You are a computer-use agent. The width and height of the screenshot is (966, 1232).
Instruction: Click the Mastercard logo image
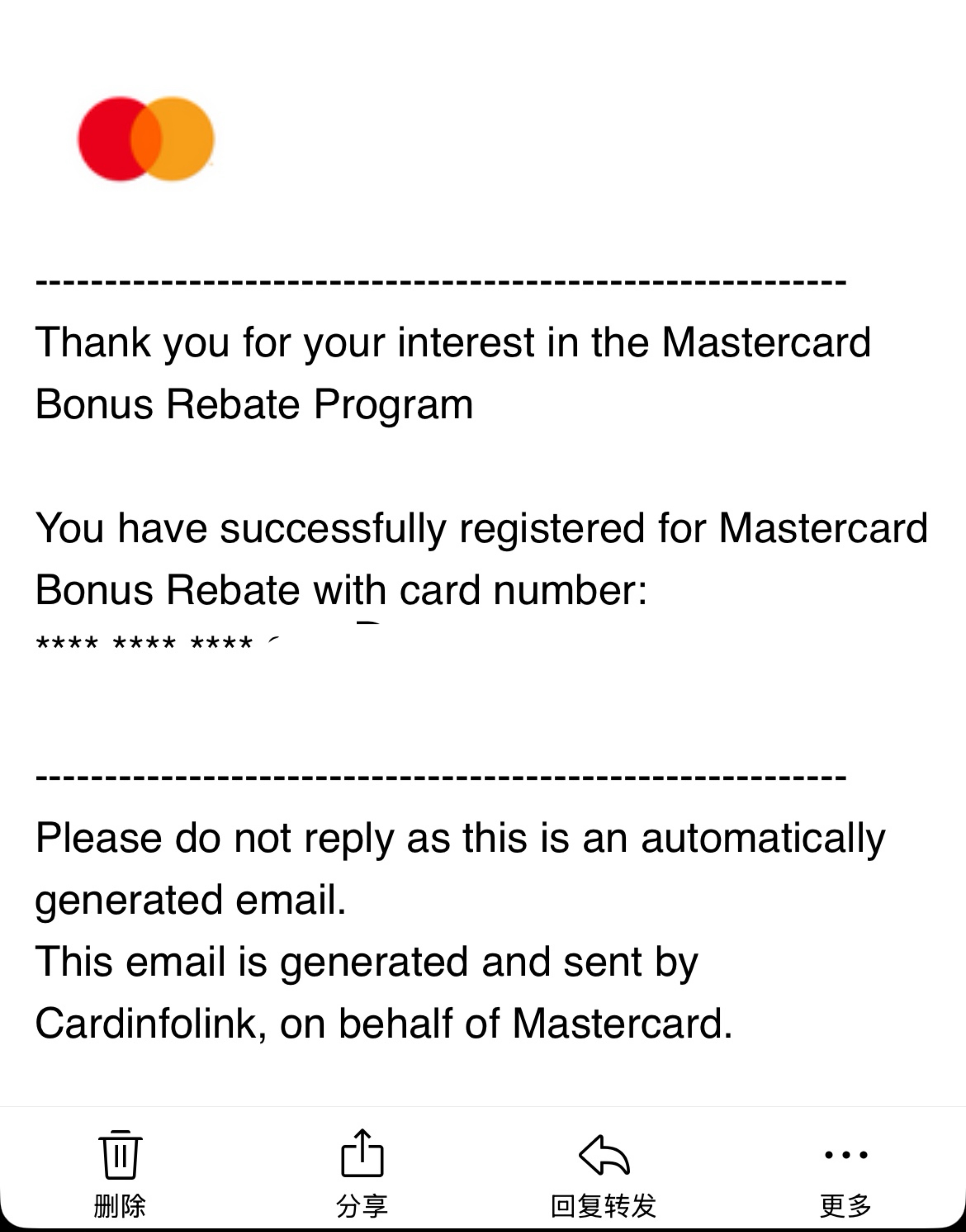[x=146, y=138]
